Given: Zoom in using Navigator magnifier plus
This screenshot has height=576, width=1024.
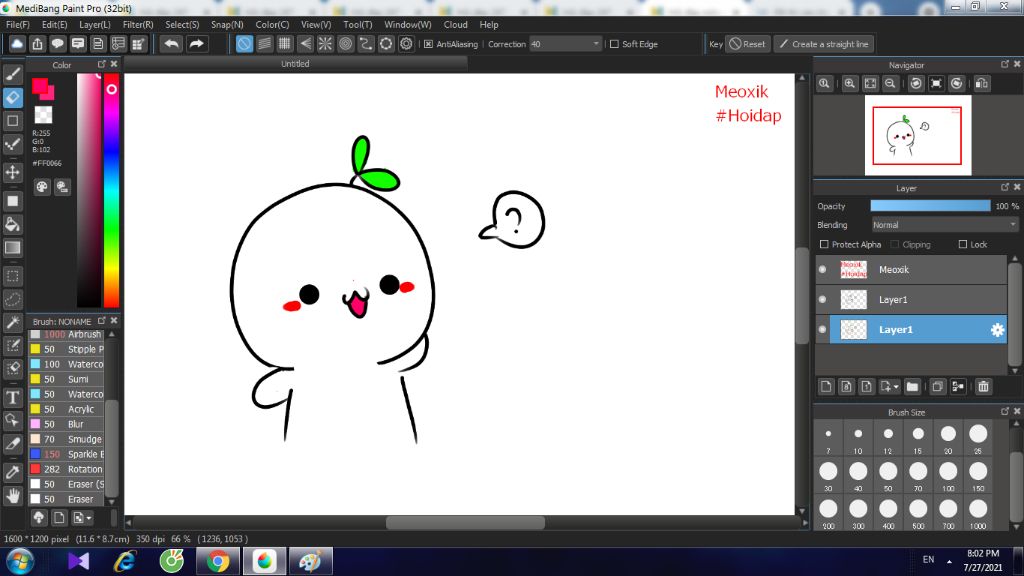Looking at the screenshot, I should coord(850,84).
